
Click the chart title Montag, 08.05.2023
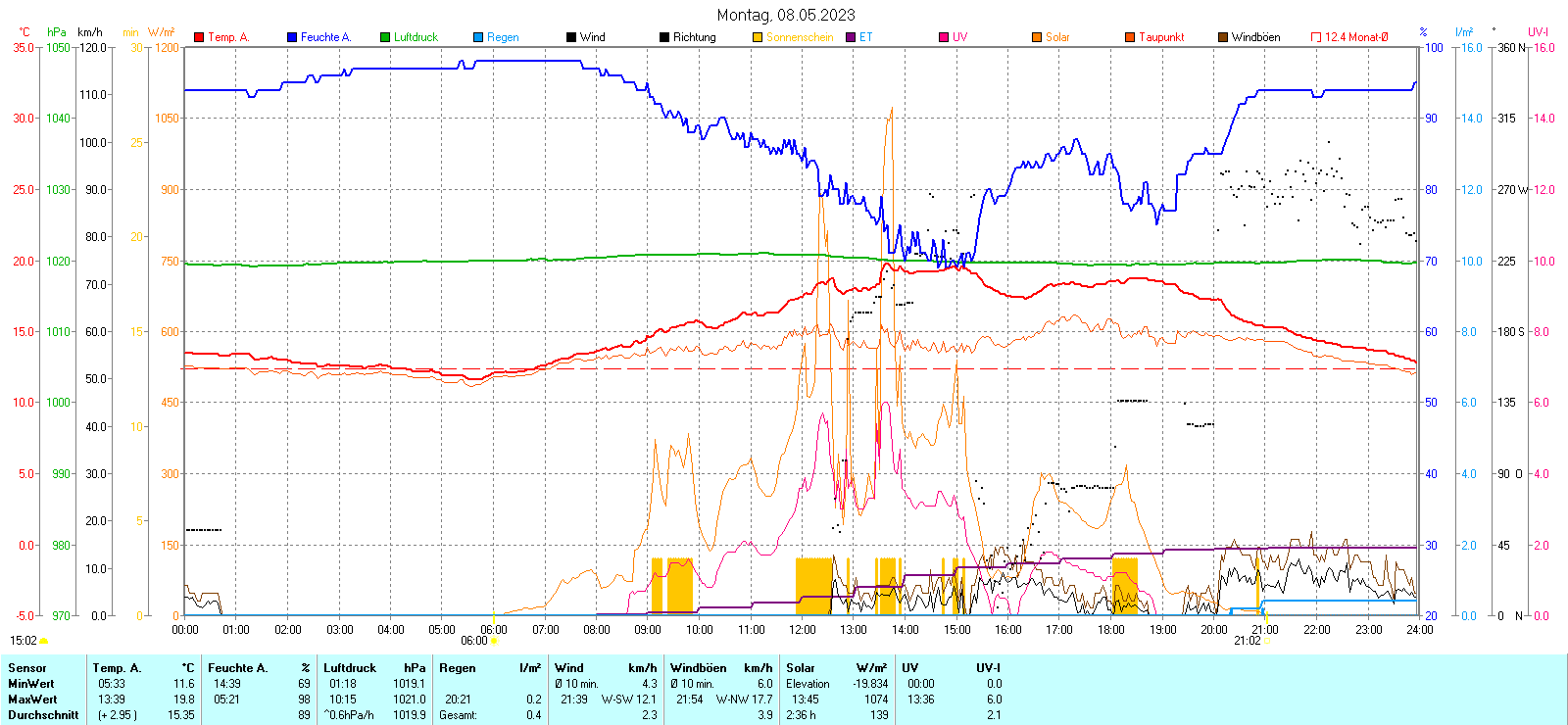785,15
